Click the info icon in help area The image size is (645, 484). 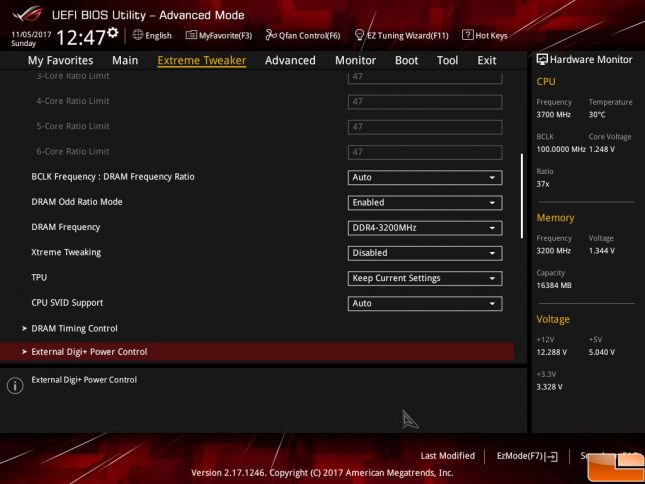tap(15, 386)
